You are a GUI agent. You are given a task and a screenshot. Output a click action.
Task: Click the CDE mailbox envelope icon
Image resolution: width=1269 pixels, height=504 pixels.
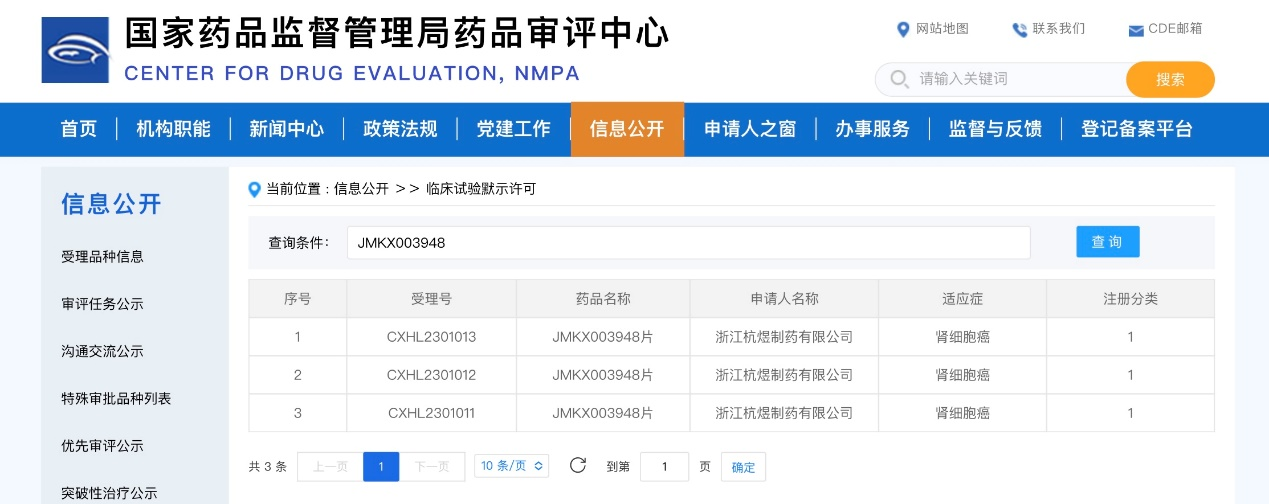1135,30
